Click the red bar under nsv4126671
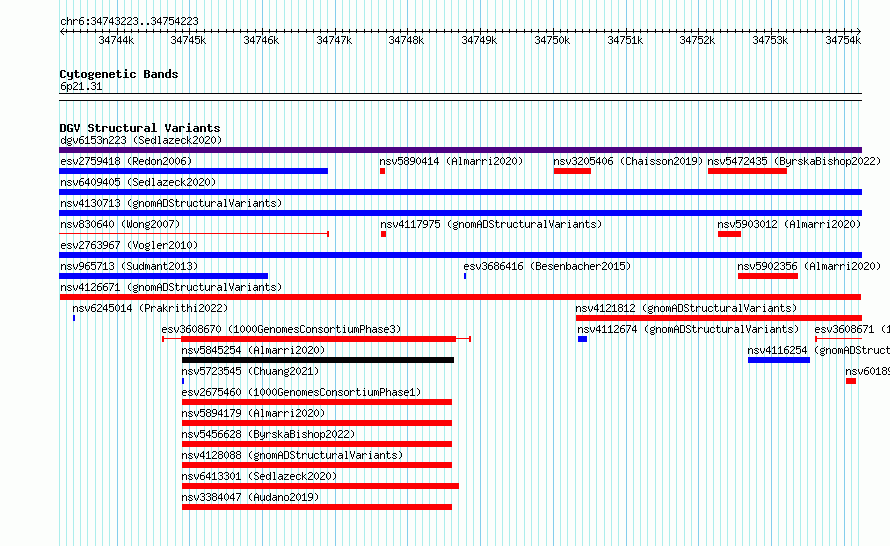Viewport: 890px width, 546px height. coord(460,297)
